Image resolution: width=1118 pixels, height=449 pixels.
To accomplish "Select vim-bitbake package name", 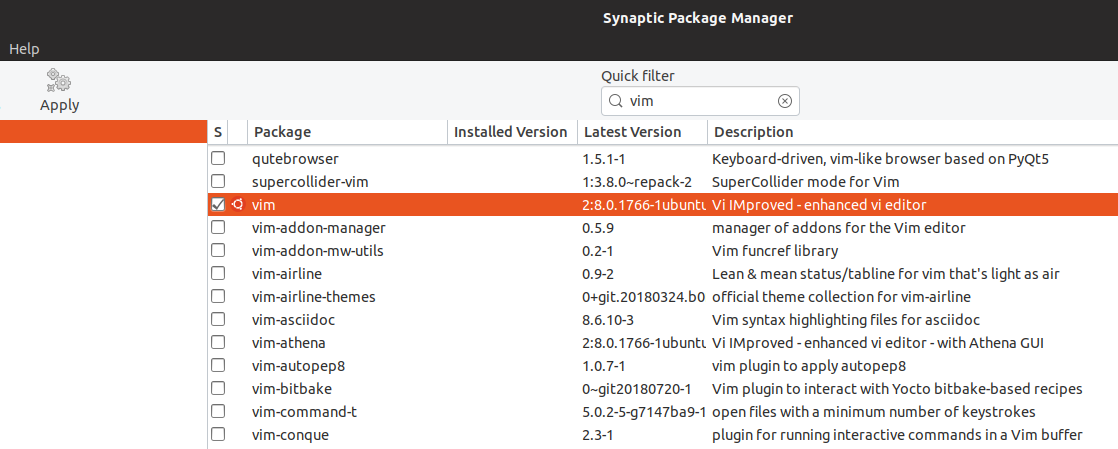I will (292, 388).
